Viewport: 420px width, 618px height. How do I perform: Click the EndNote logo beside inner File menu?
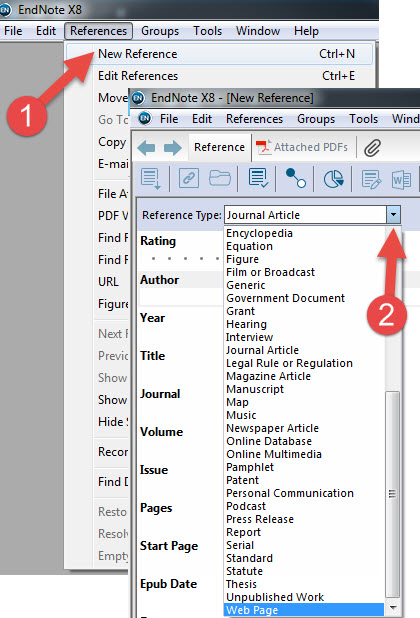[145, 117]
